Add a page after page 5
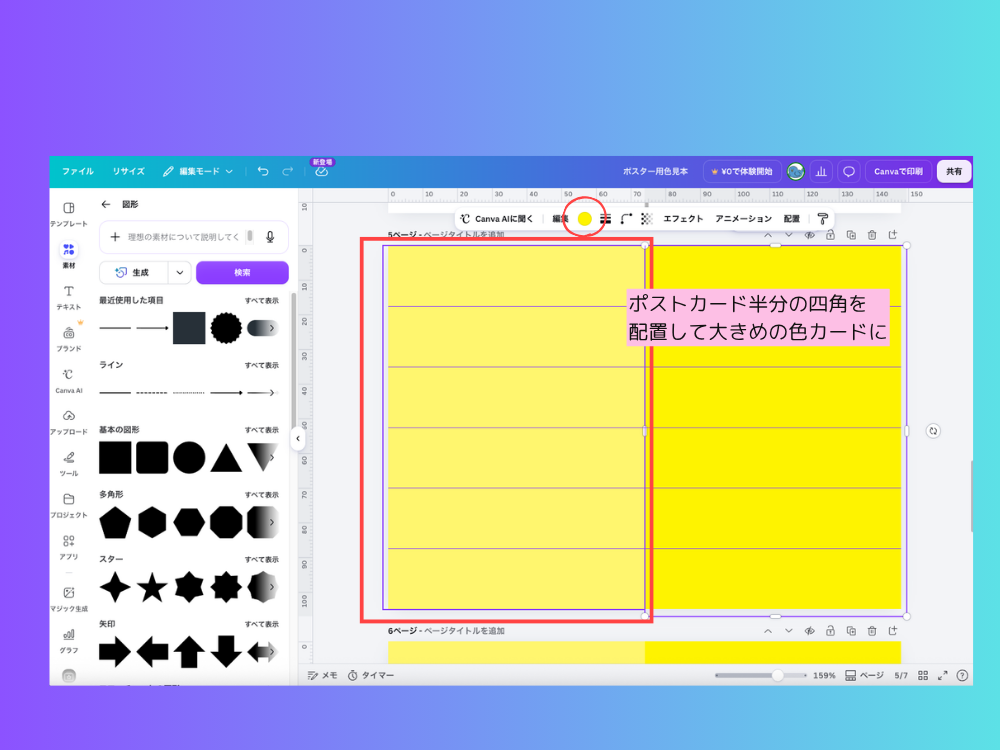This screenshot has height=750, width=1000. [893, 235]
